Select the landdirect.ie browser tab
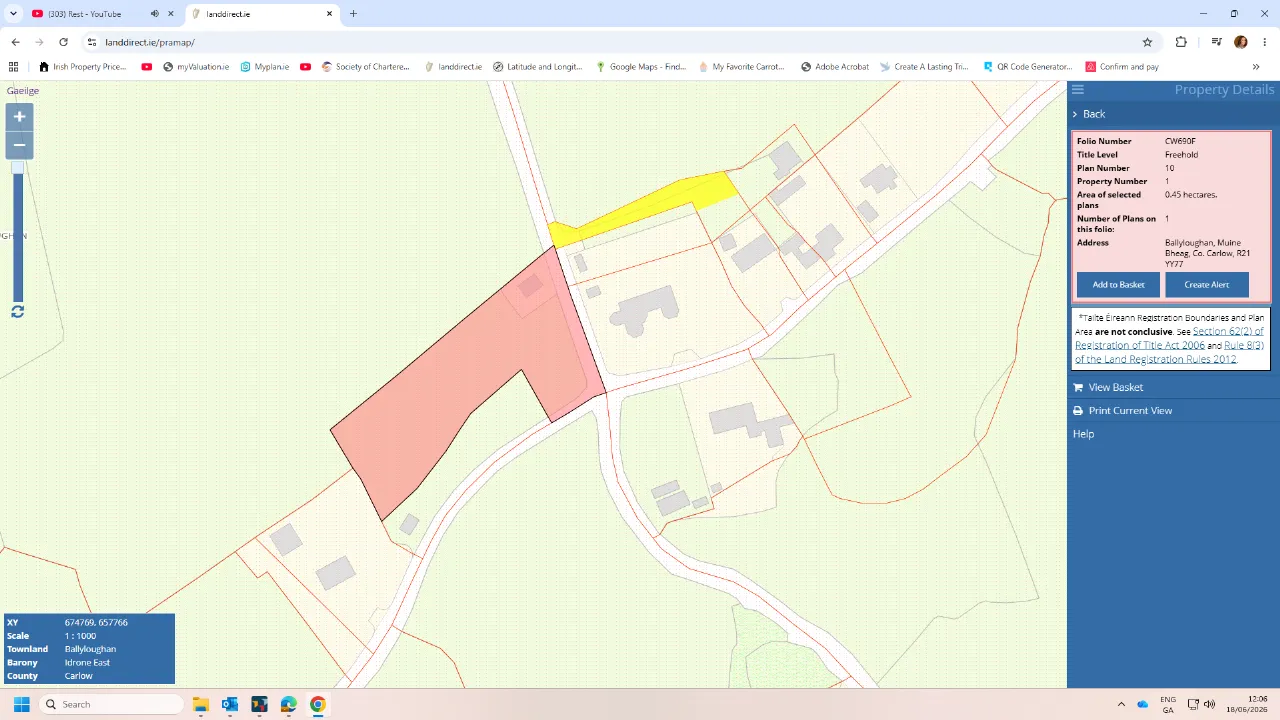The height and width of the screenshot is (720, 1280). point(262,14)
